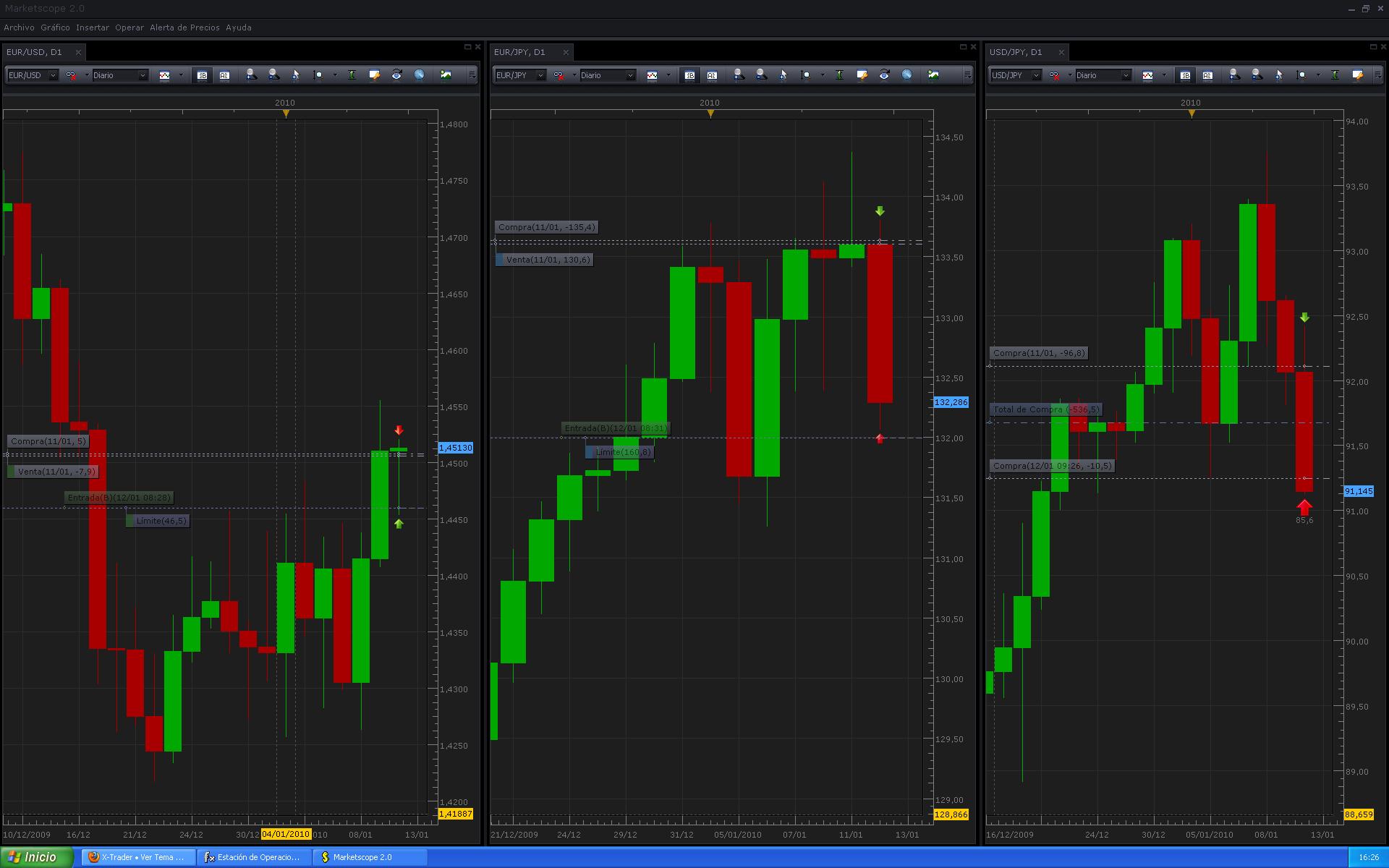Click chart properties icon in USD/JPY toolbar
Viewport: 1389px width, 868px height.
pyautogui.click(x=1358, y=75)
